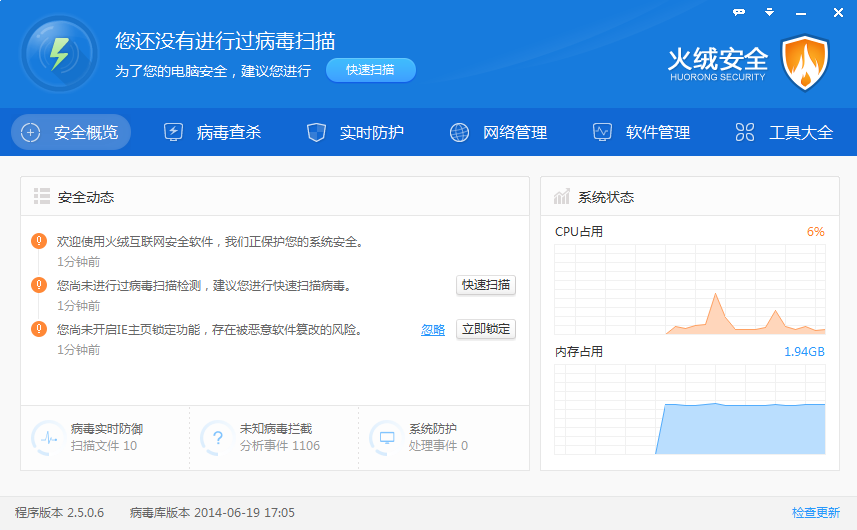Open the 工具大全 tab
The image size is (857, 530).
pyautogui.click(x=784, y=132)
